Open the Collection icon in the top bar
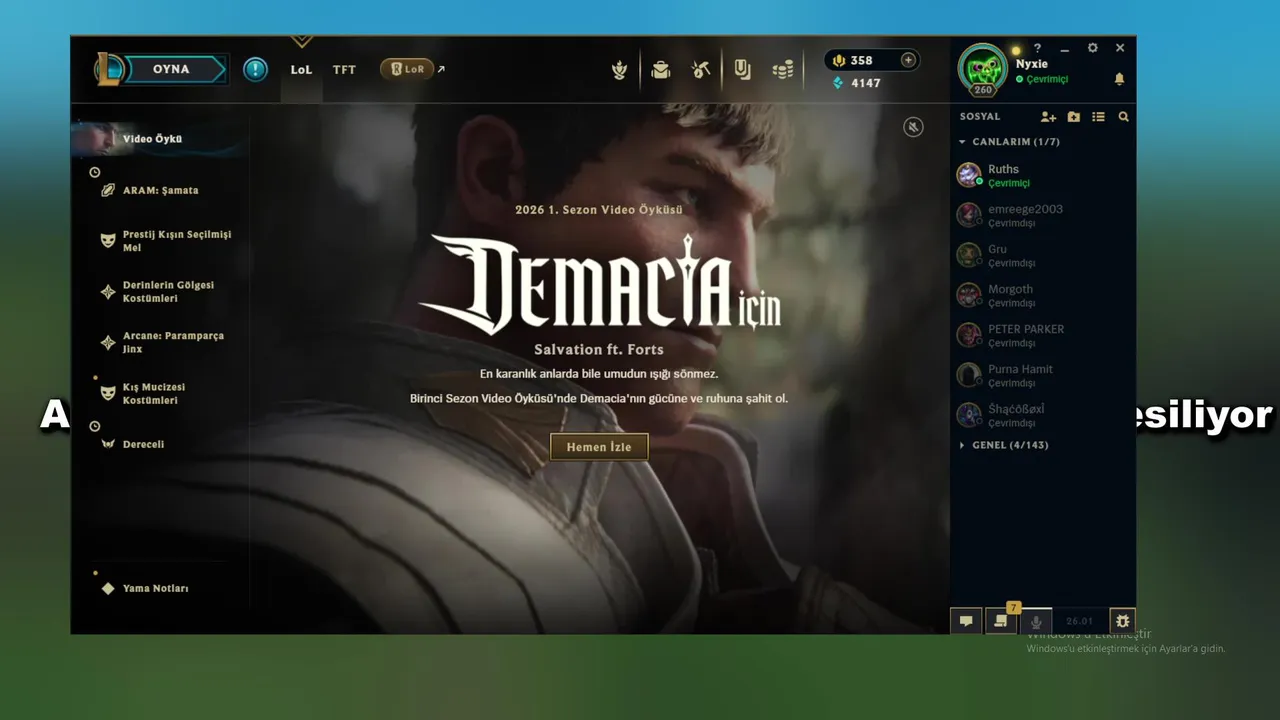 (x=619, y=69)
